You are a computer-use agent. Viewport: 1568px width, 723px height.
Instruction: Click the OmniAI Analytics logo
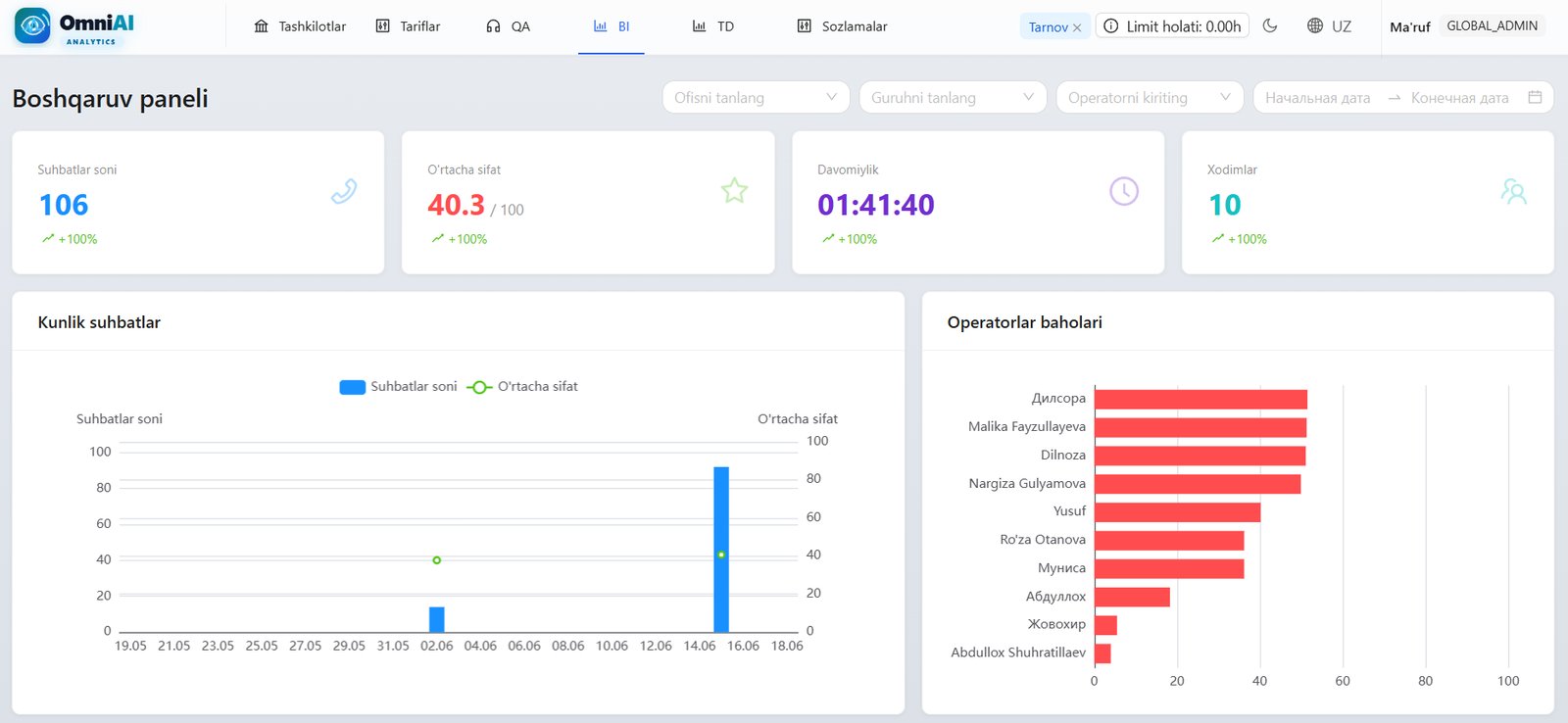74,26
